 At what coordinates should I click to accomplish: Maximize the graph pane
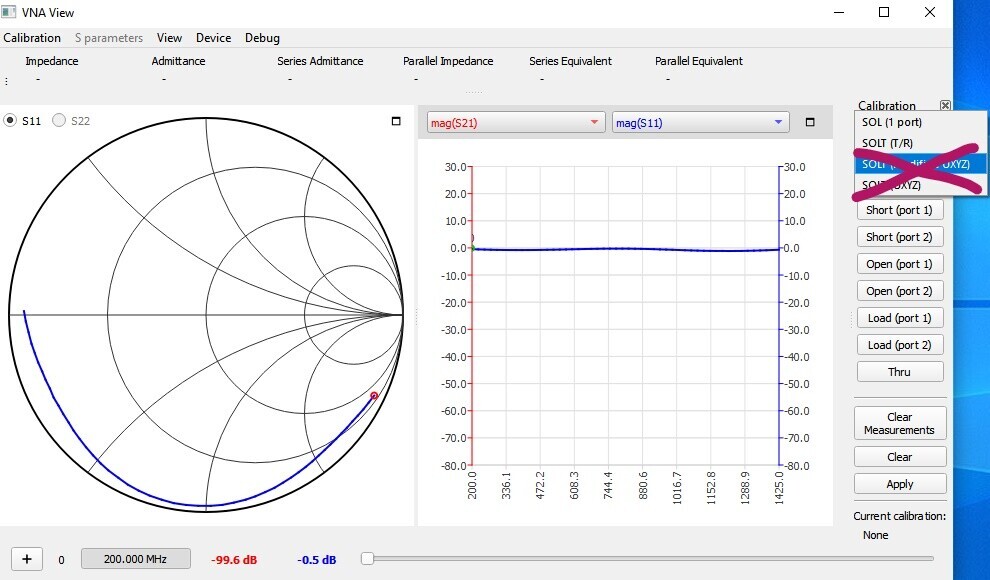coord(810,122)
